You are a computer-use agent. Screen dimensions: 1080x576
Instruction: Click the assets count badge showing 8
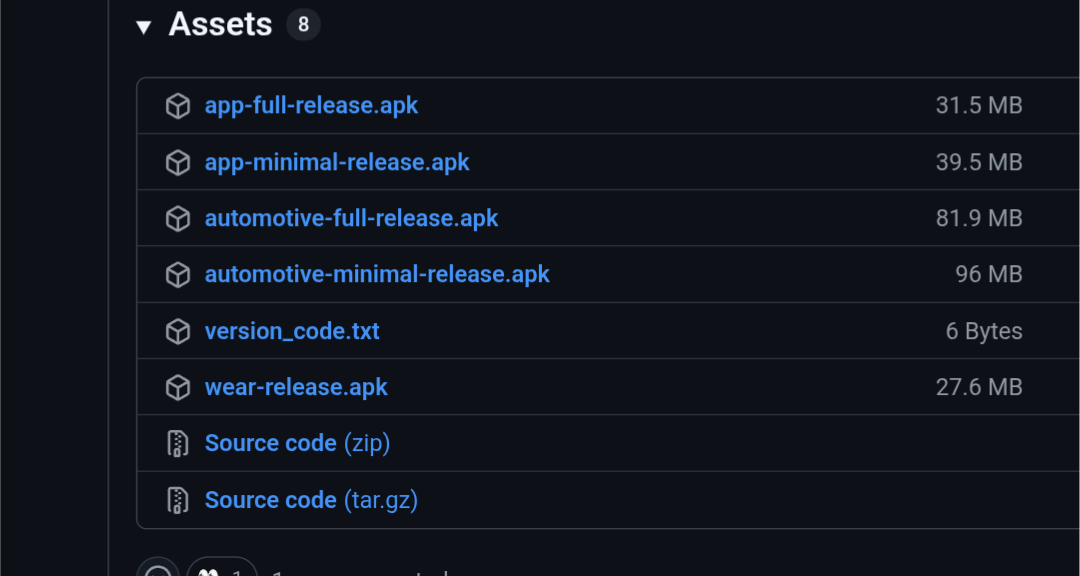303,25
